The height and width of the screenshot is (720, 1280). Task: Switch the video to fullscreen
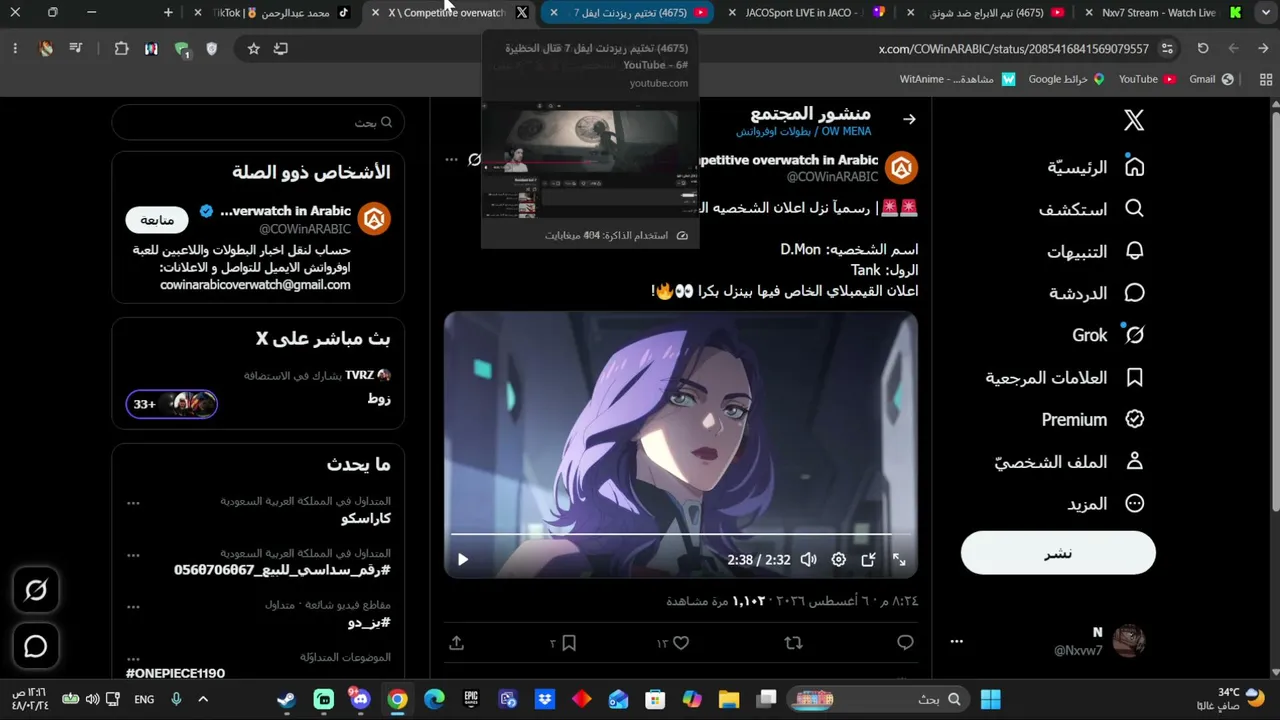tap(899, 560)
